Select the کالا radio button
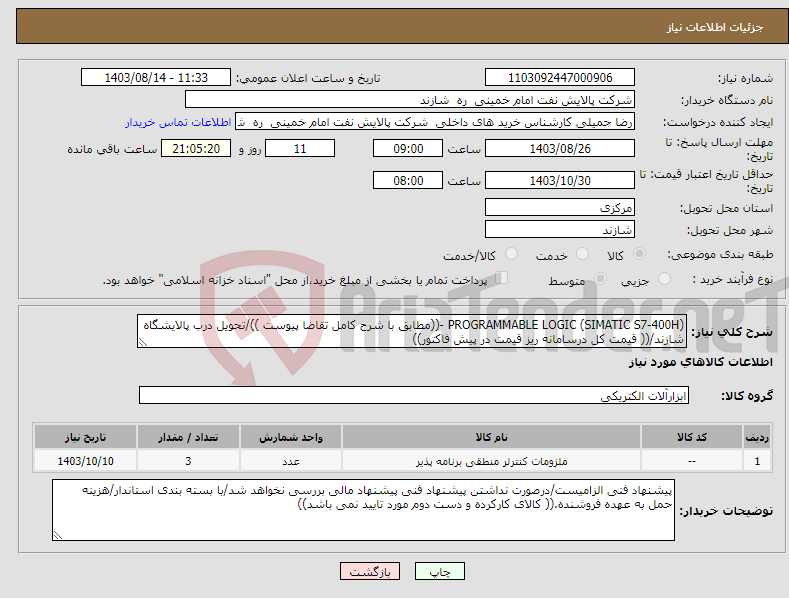The image size is (789, 598). [639, 254]
